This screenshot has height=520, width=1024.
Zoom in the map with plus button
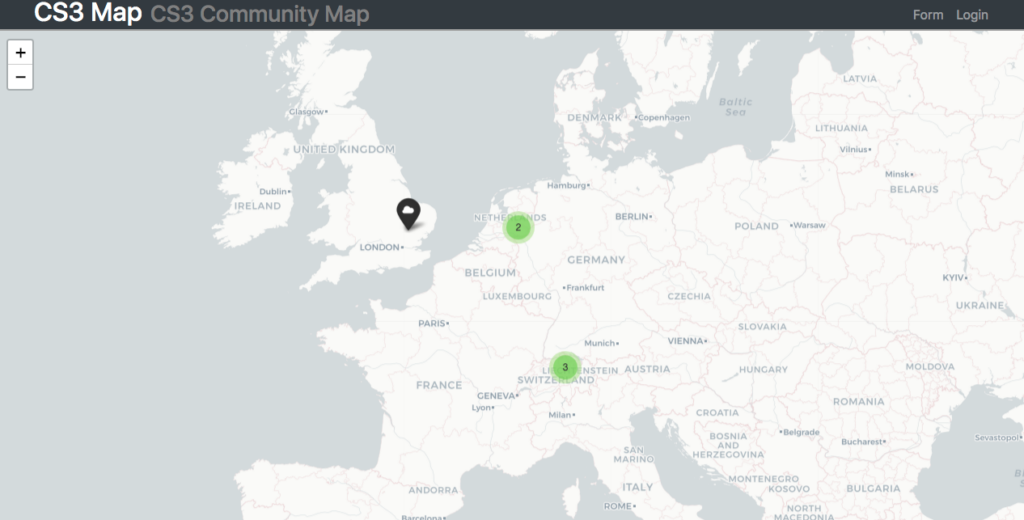pos(20,52)
